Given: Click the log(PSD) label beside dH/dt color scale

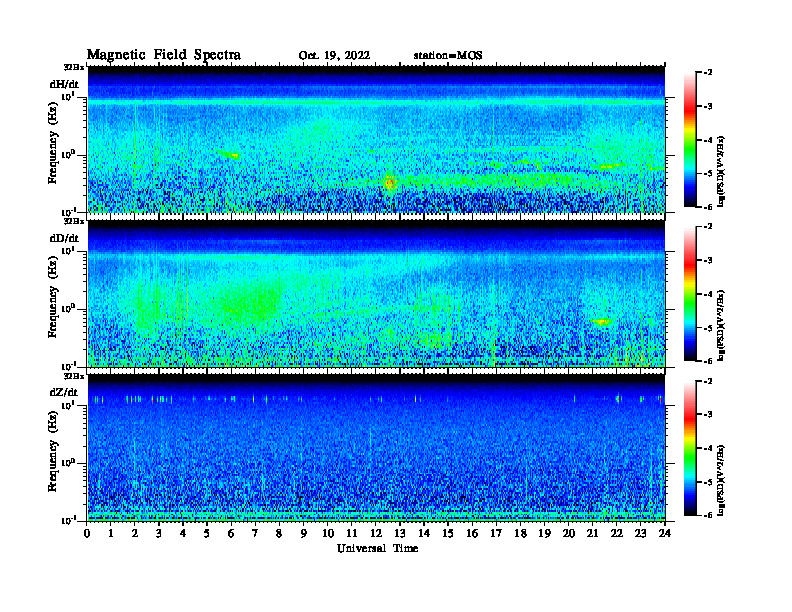Looking at the screenshot, I should pyautogui.click(x=721, y=171).
